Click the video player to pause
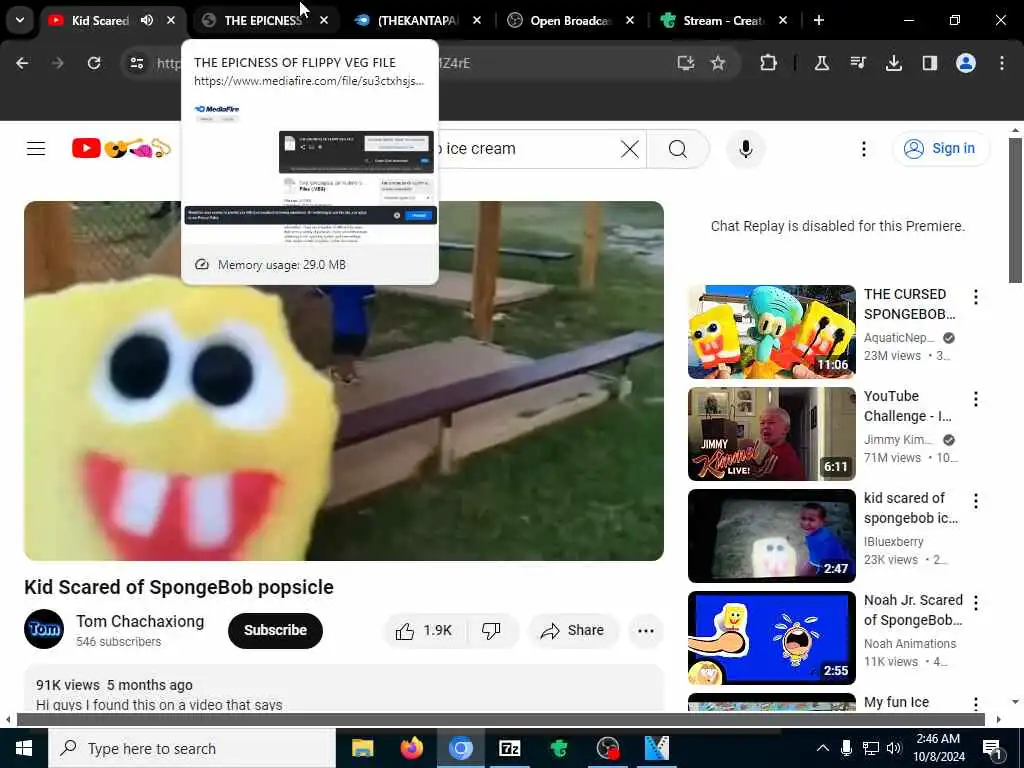The width and height of the screenshot is (1024, 768). pos(344,381)
